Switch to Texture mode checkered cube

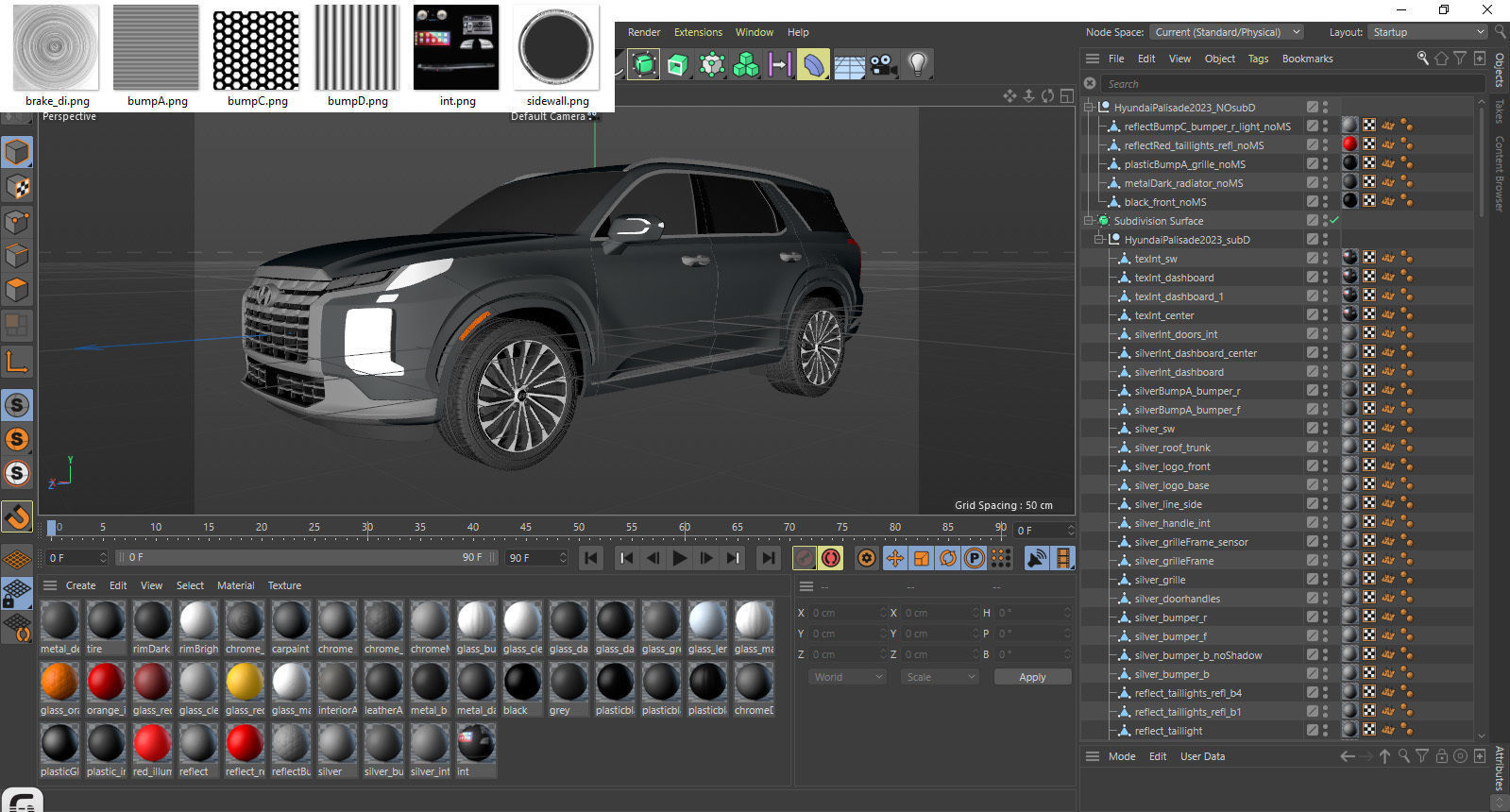[17, 187]
